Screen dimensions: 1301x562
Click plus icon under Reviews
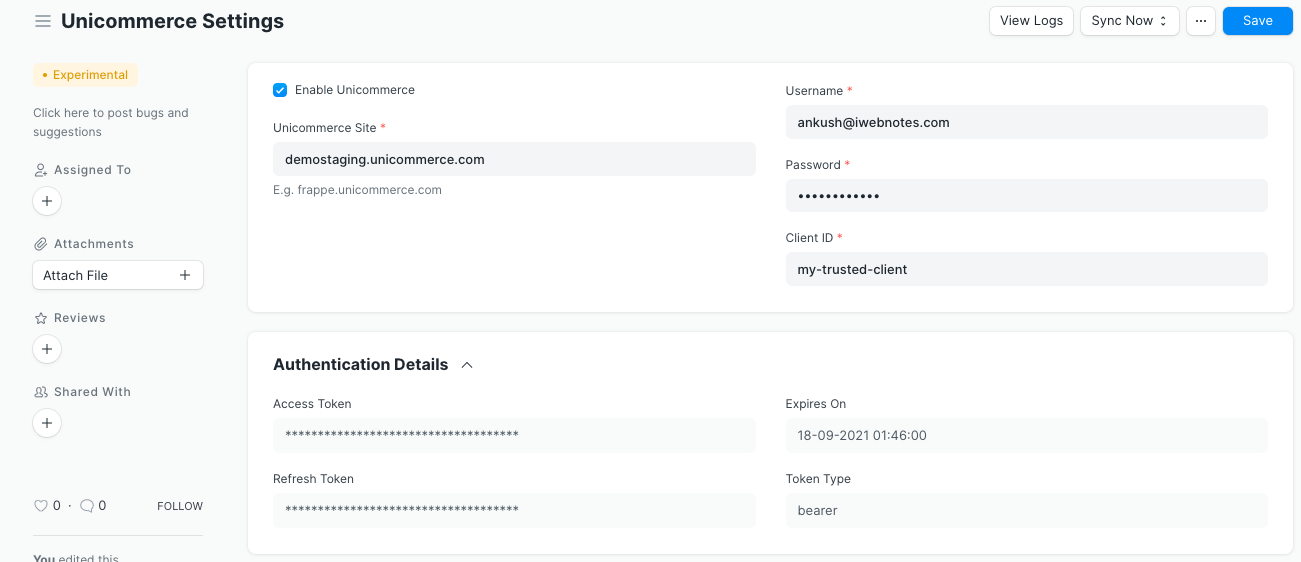47,349
